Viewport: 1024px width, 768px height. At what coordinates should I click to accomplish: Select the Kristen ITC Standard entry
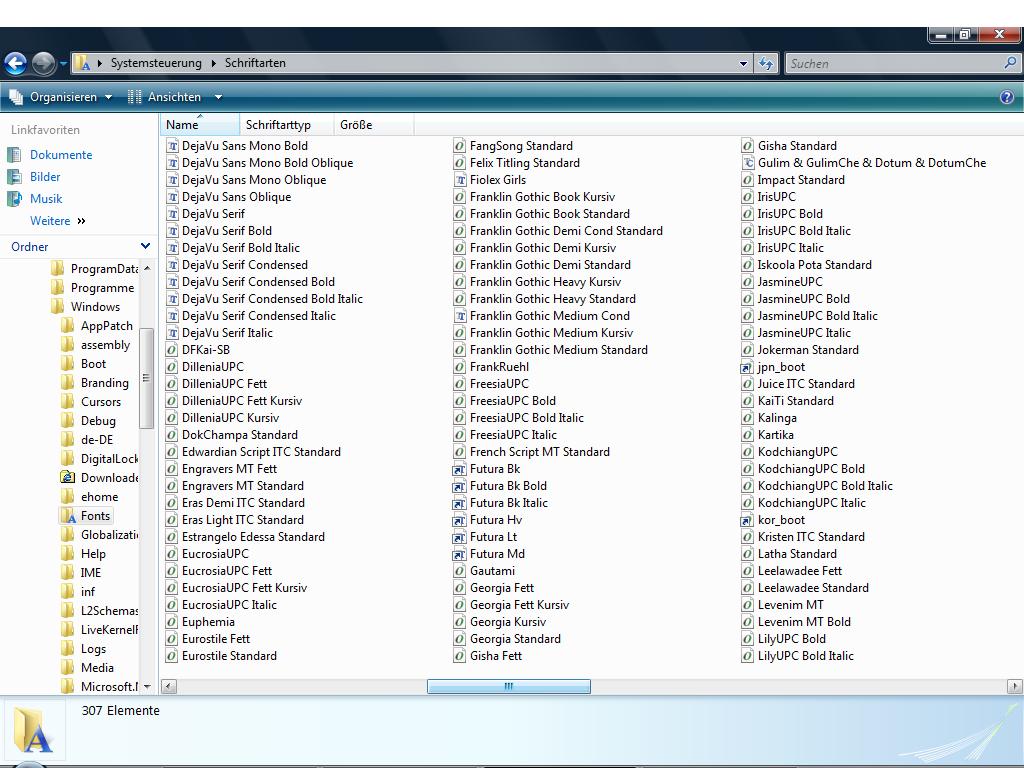(811, 537)
